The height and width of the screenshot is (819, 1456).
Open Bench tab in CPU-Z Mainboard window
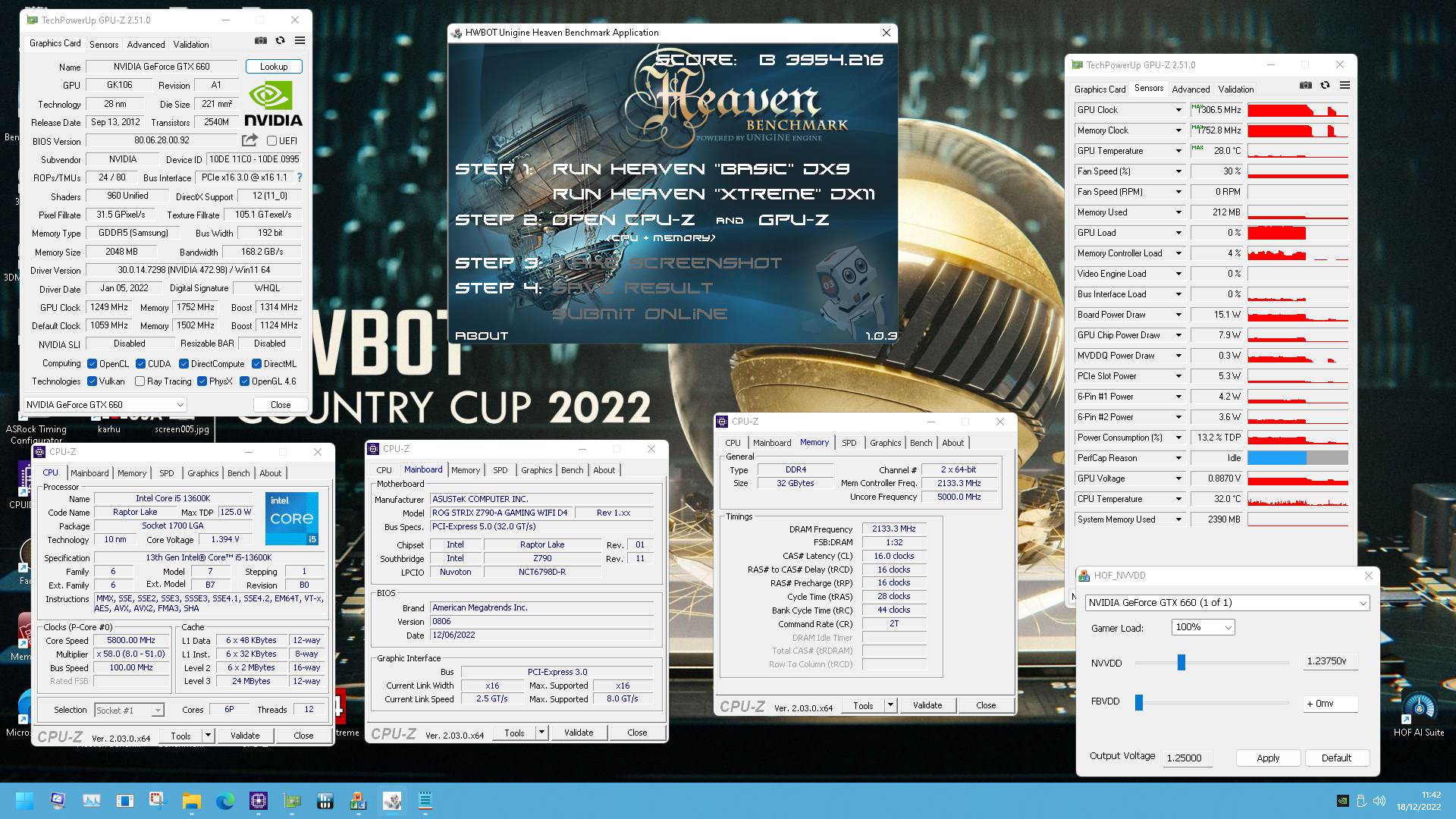coord(572,470)
